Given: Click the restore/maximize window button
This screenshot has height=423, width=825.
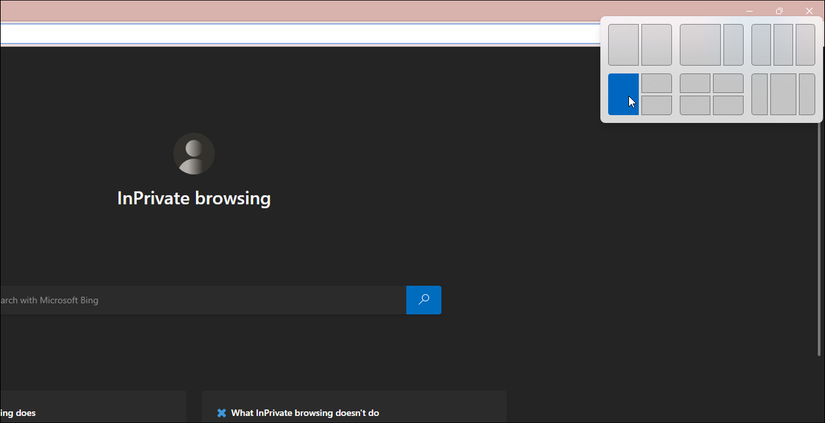Looking at the screenshot, I should click(779, 11).
